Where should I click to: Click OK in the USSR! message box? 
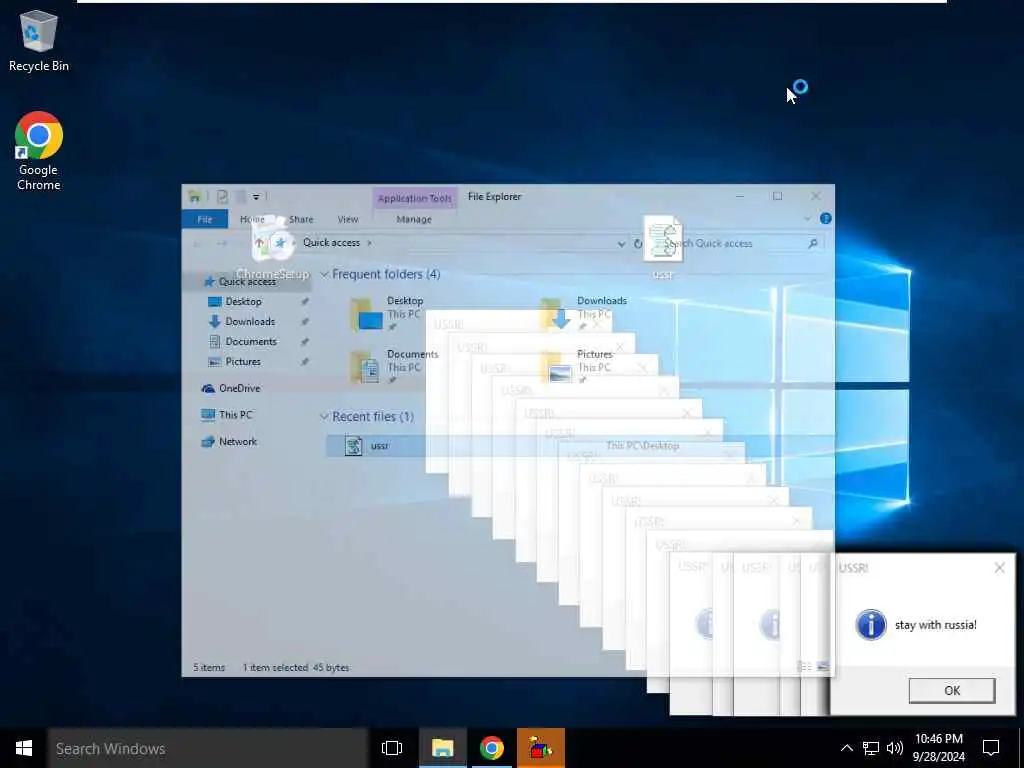[x=952, y=690]
